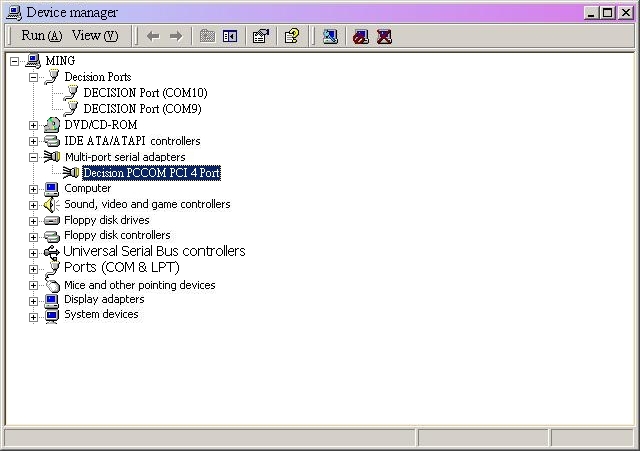Click the Disable device toolbar icon
Screen dimensions: 640x451
(x=361, y=36)
